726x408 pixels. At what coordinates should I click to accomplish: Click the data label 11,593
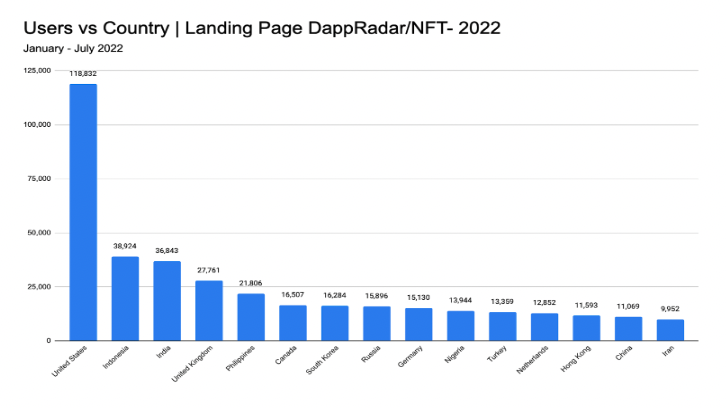[586, 305]
